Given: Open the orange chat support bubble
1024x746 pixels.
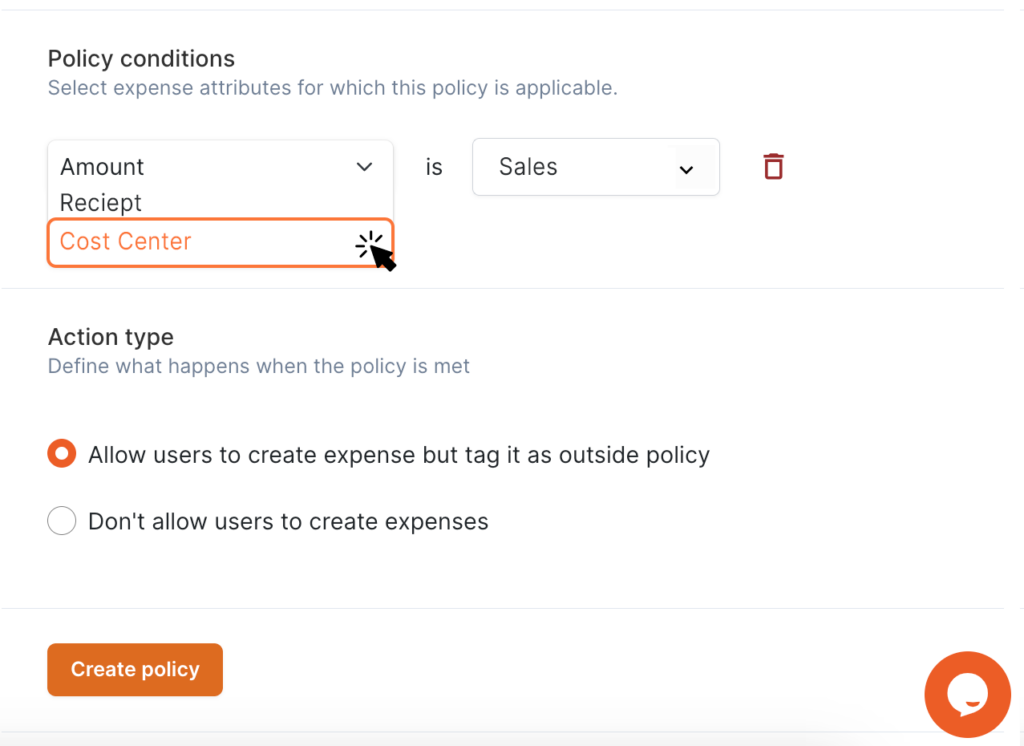Looking at the screenshot, I should tap(967, 694).
